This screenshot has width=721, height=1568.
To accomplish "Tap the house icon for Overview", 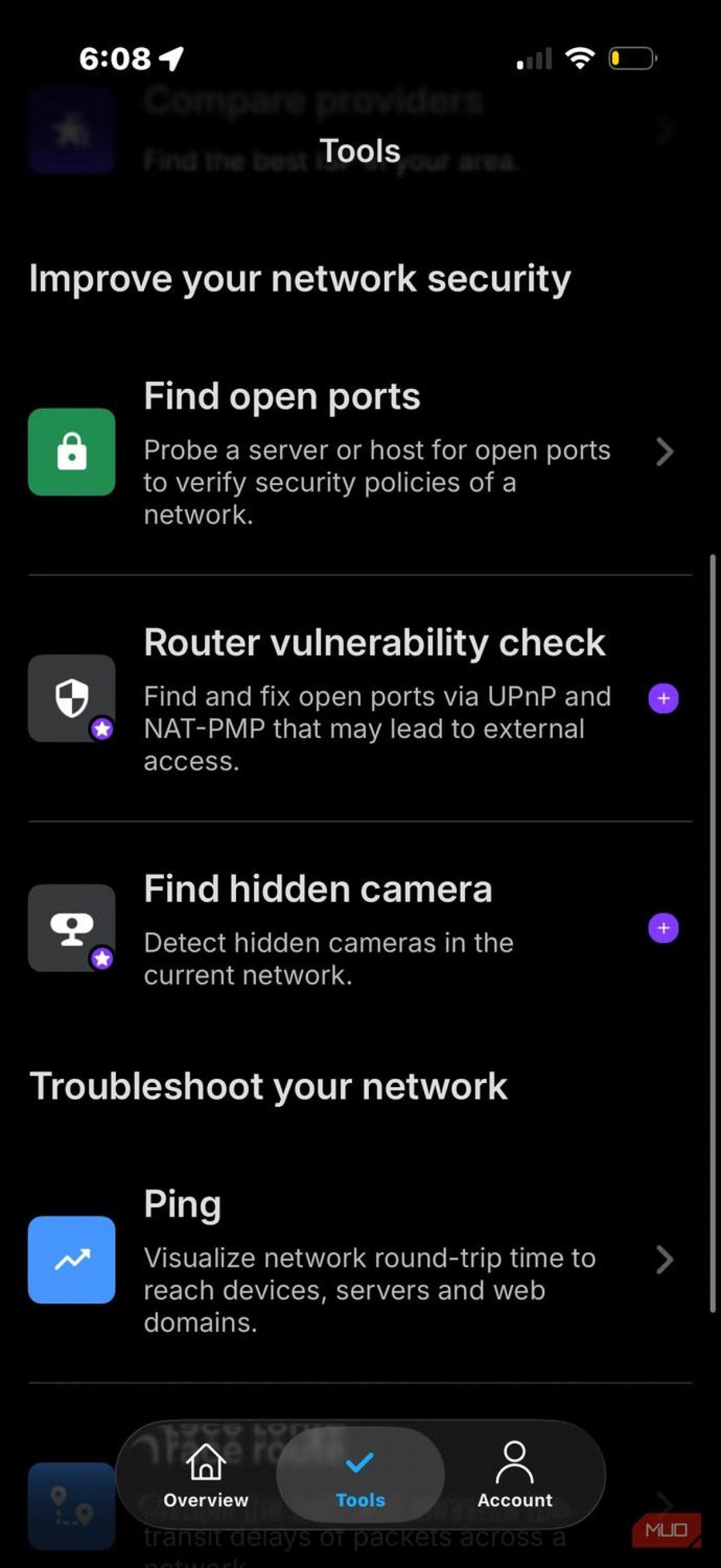I will click(205, 1462).
